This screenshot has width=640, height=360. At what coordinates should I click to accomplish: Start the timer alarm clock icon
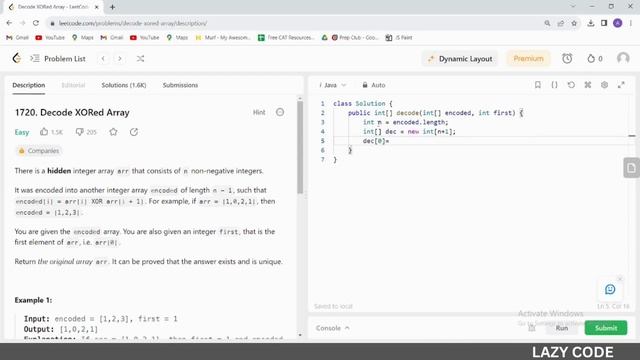pyautogui.click(x=567, y=59)
